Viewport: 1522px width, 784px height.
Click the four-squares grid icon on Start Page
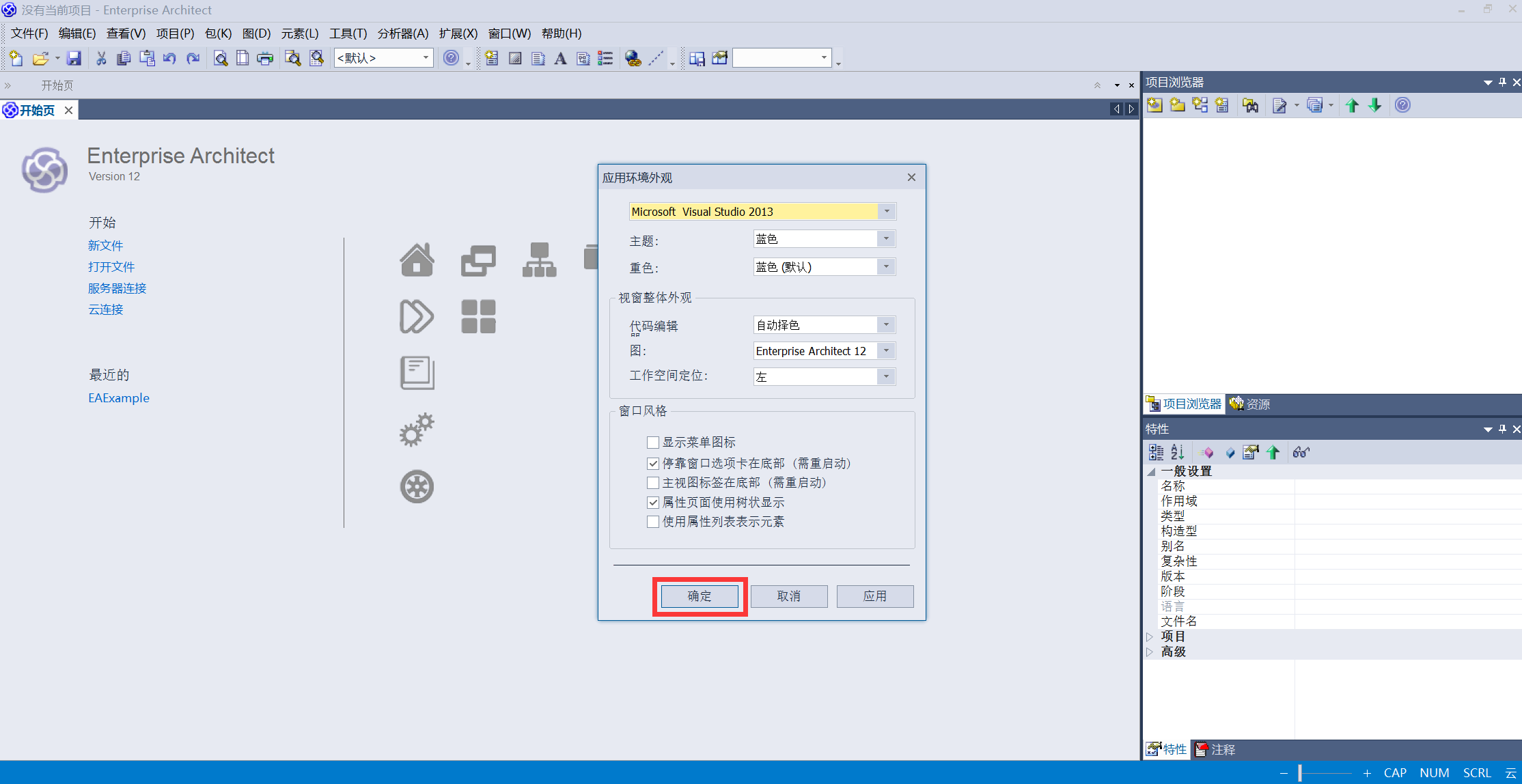tap(478, 316)
